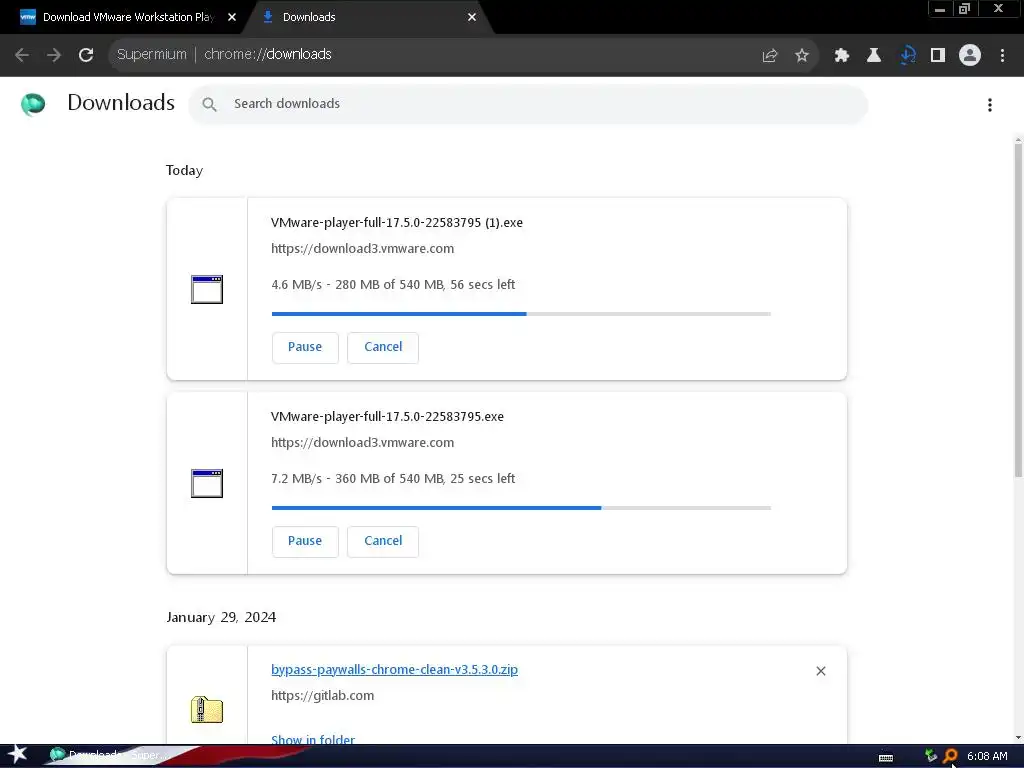Show the downloads toolbar bubble icon
The width and height of the screenshot is (1024, 768).
(907, 56)
